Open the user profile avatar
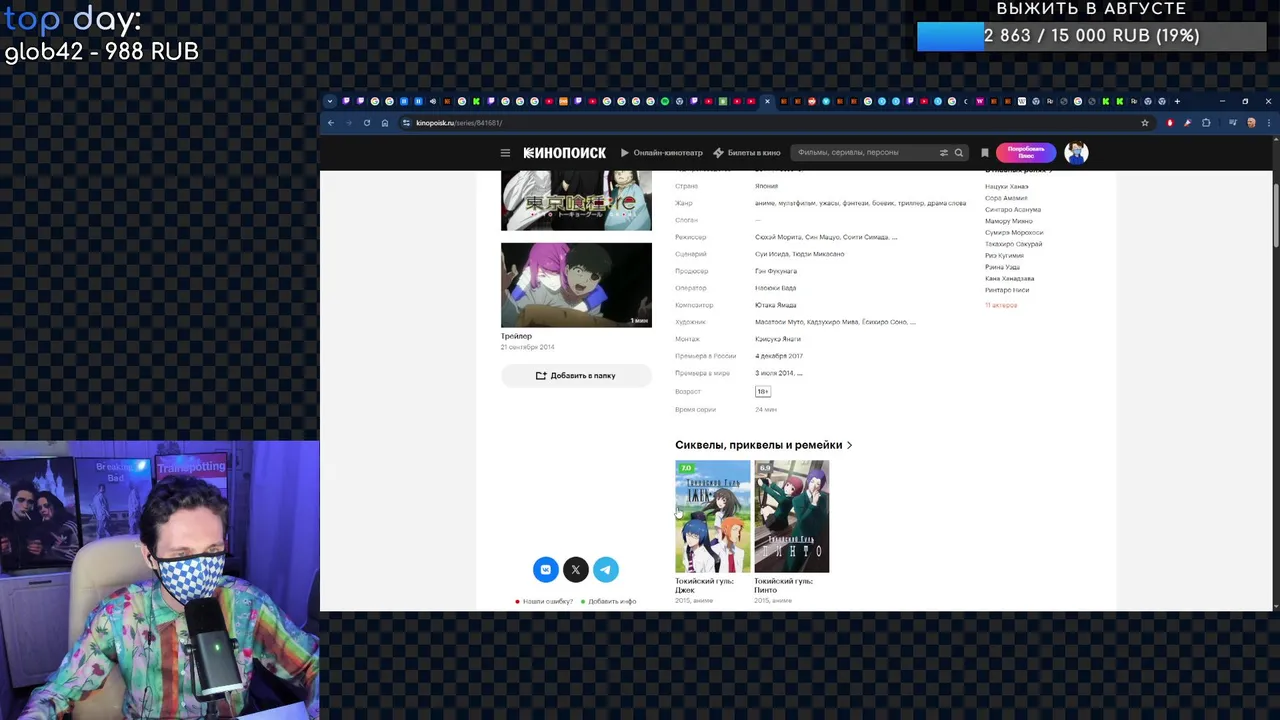Screen dimensions: 1280x720 coord(1076,153)
